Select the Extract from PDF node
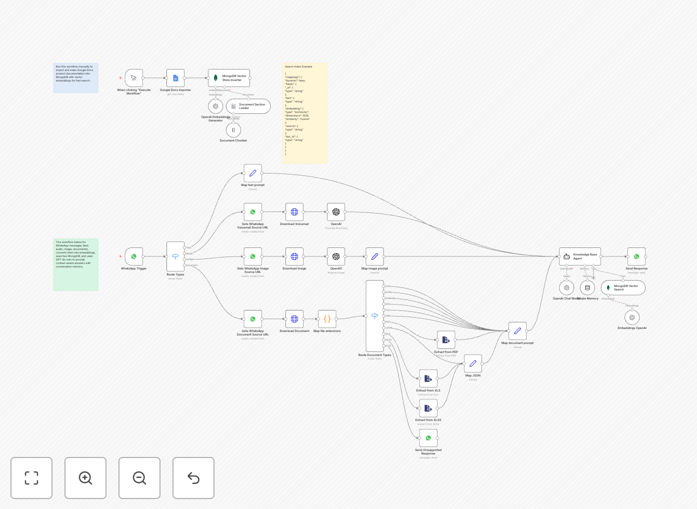 (446, 340)
